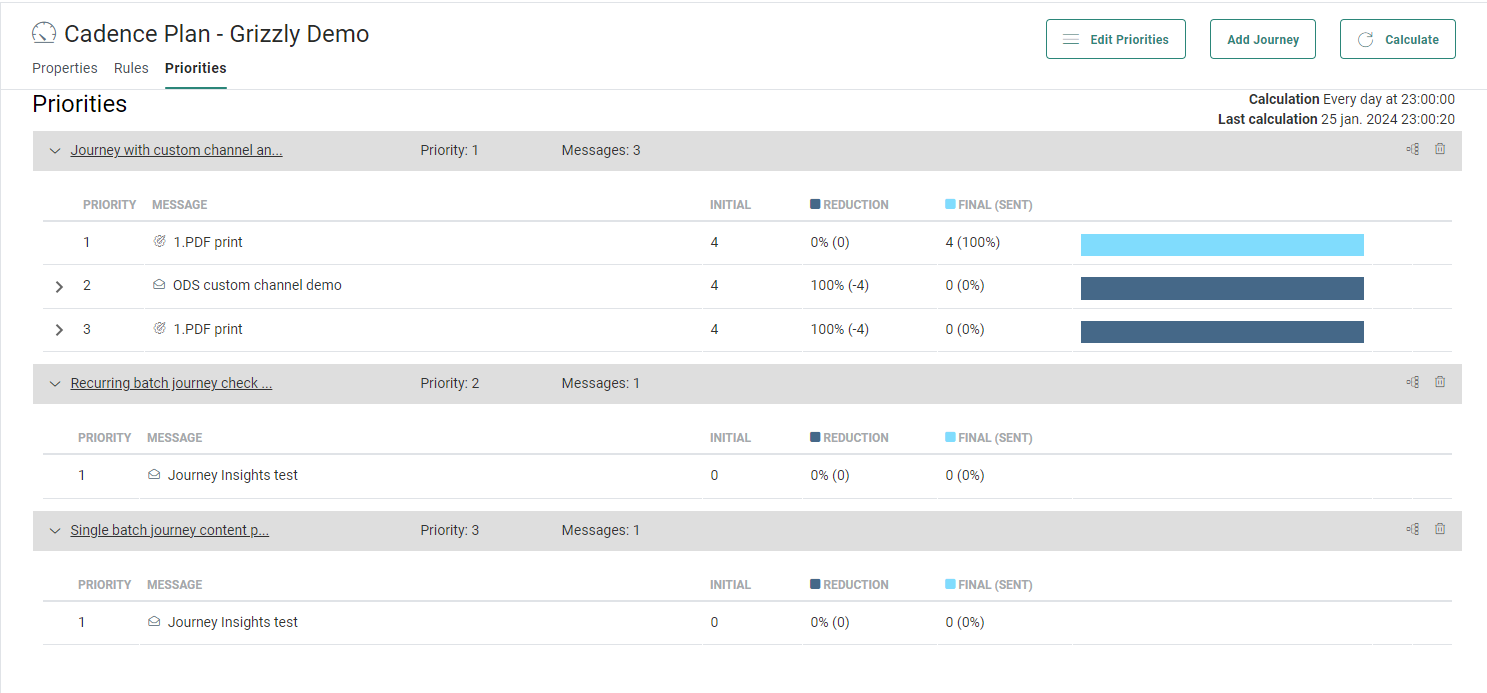1487x693 pixels.
Task: Click the Edit Priorities button
Action: click(x=1115, y=39)
